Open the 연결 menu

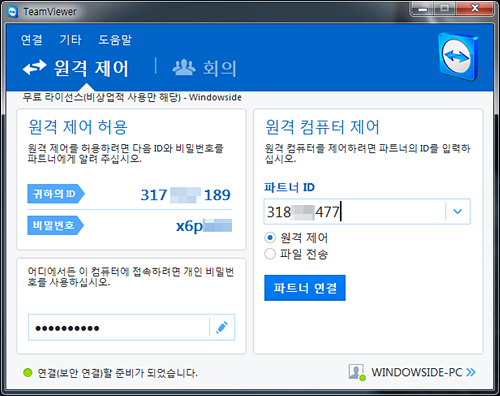(32, 40)
